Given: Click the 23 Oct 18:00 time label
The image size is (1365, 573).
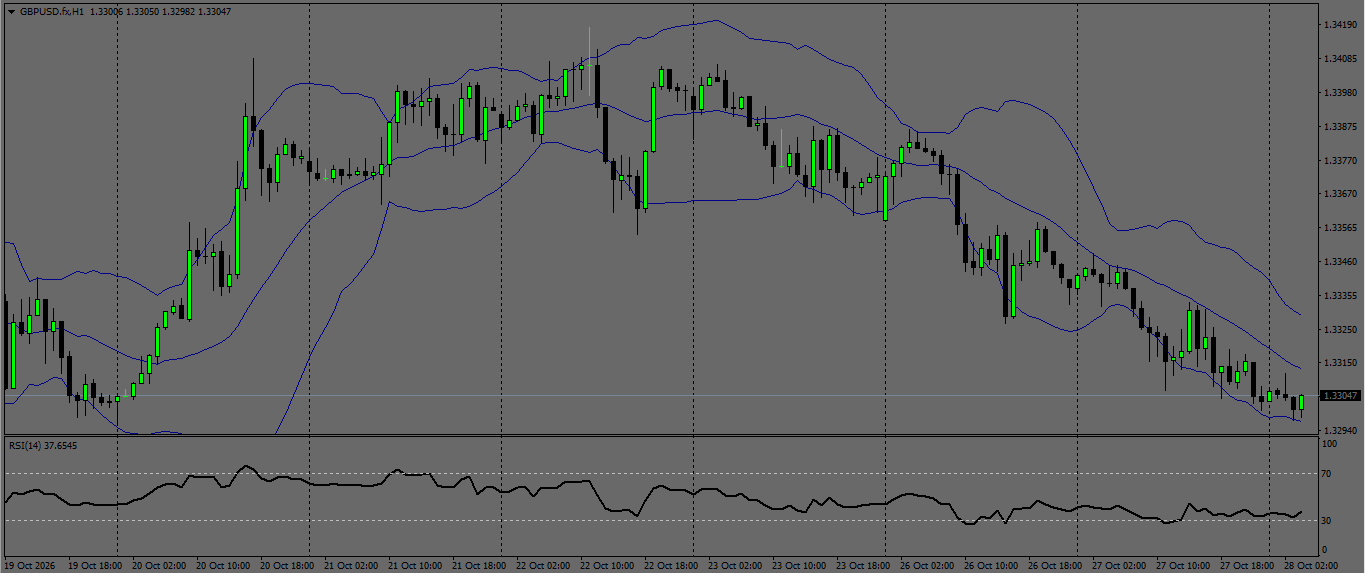Looking at the screenshot, I should [x=863, y=565].
